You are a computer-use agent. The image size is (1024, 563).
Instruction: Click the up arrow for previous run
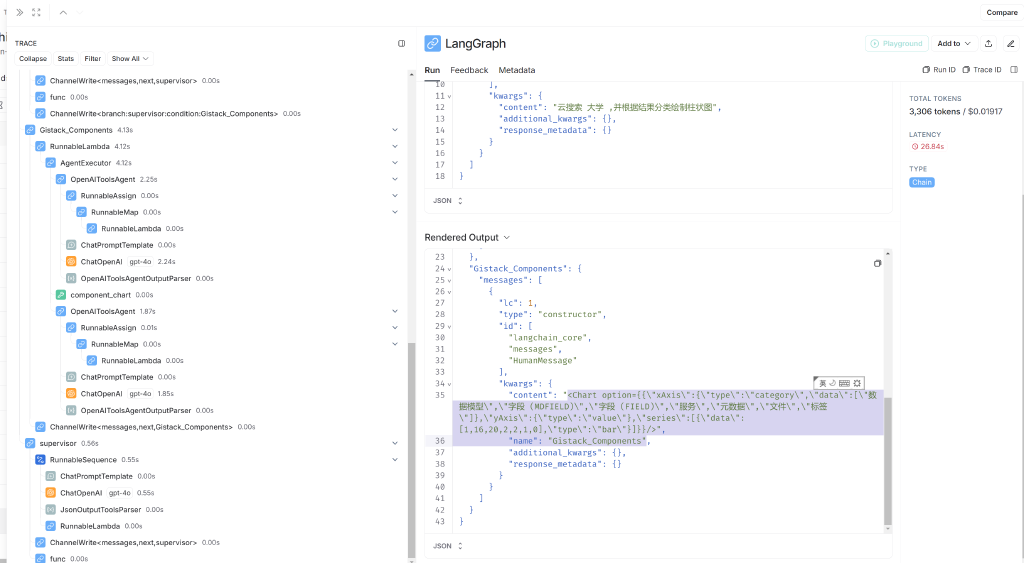pyautogui.click(x=63, y=12)
